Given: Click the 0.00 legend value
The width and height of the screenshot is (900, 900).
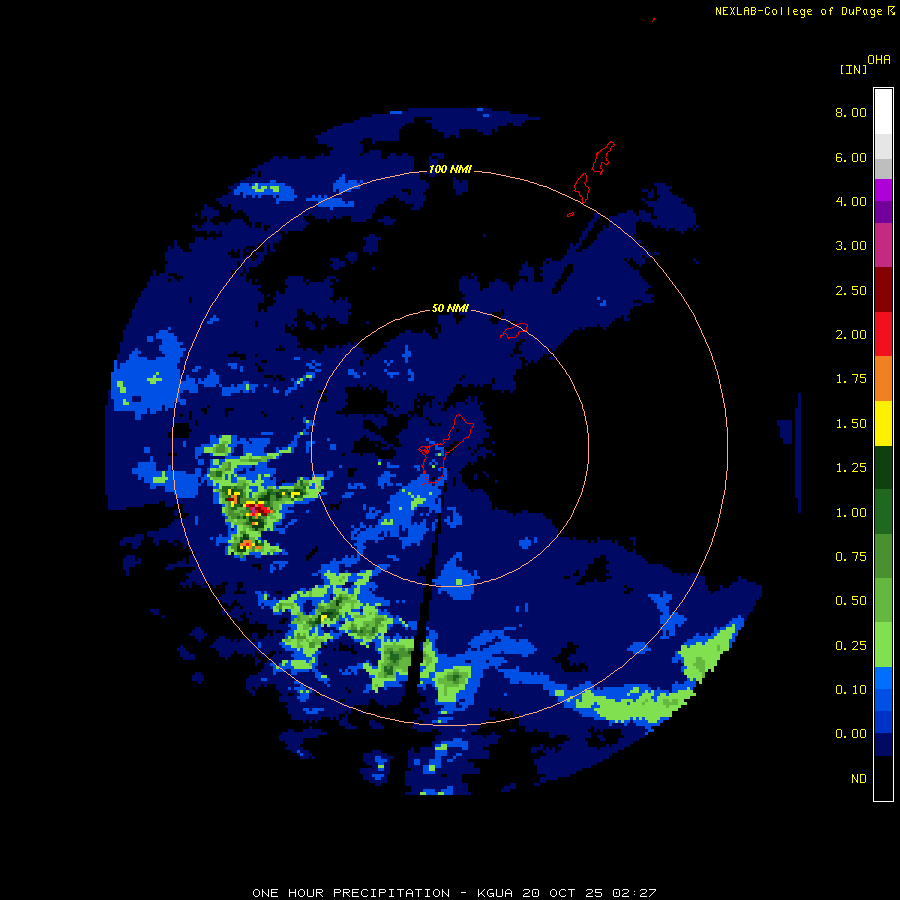Looking at the screenshot, I should 851,734.
